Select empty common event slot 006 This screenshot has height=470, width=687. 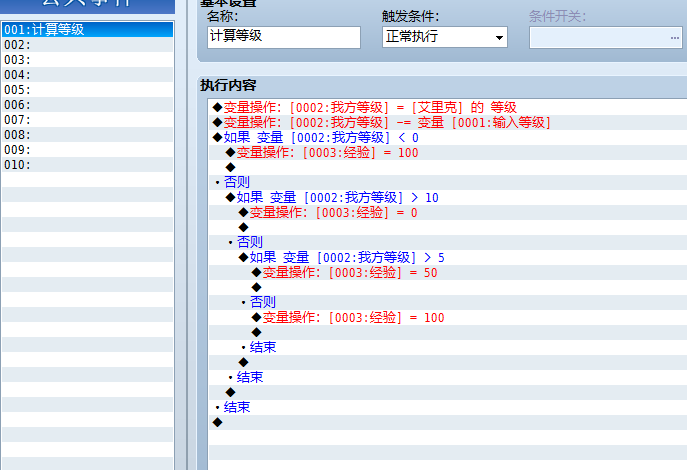tap(87, 105)
